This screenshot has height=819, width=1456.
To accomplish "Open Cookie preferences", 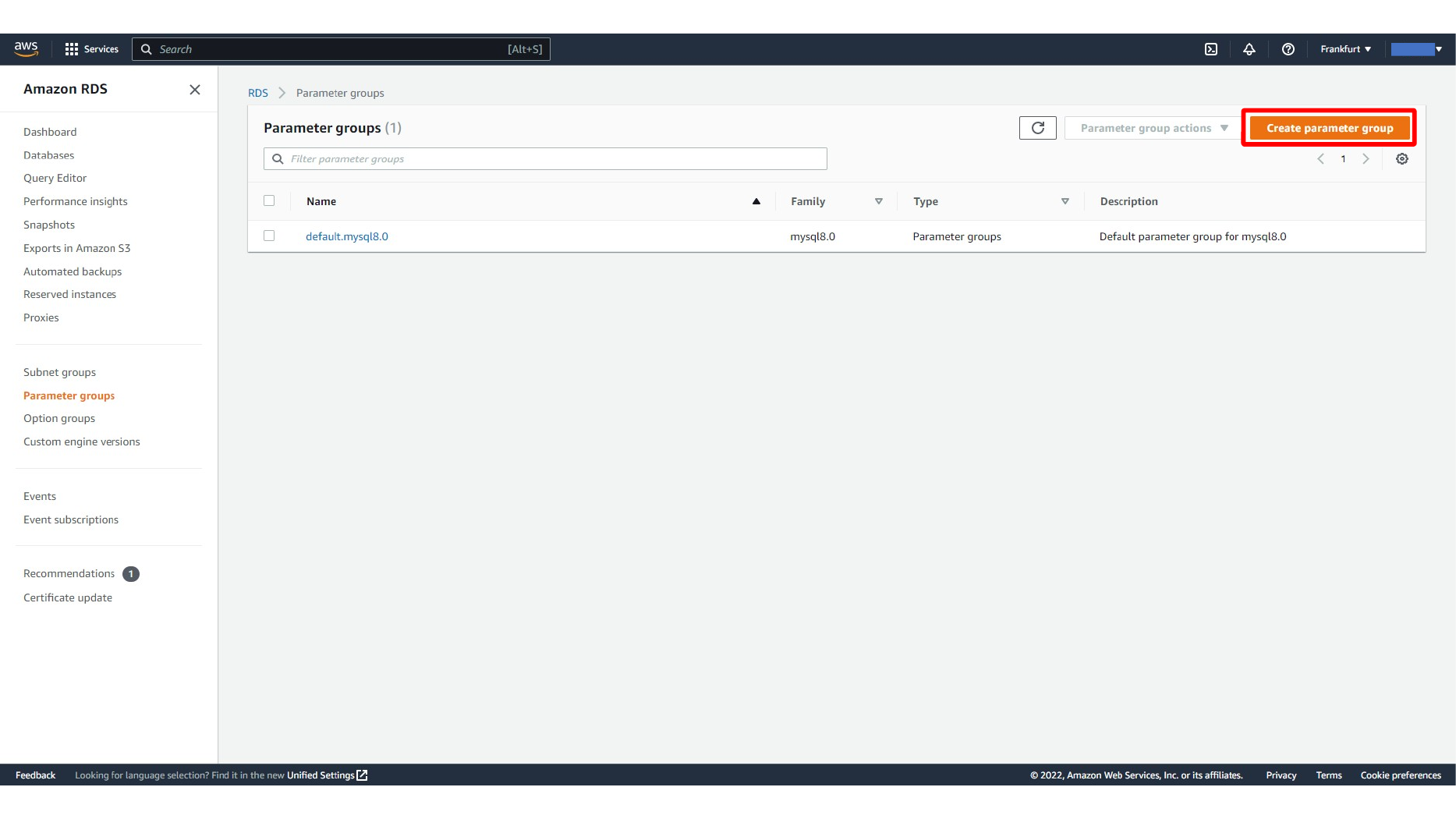I will pos(1401,775).
